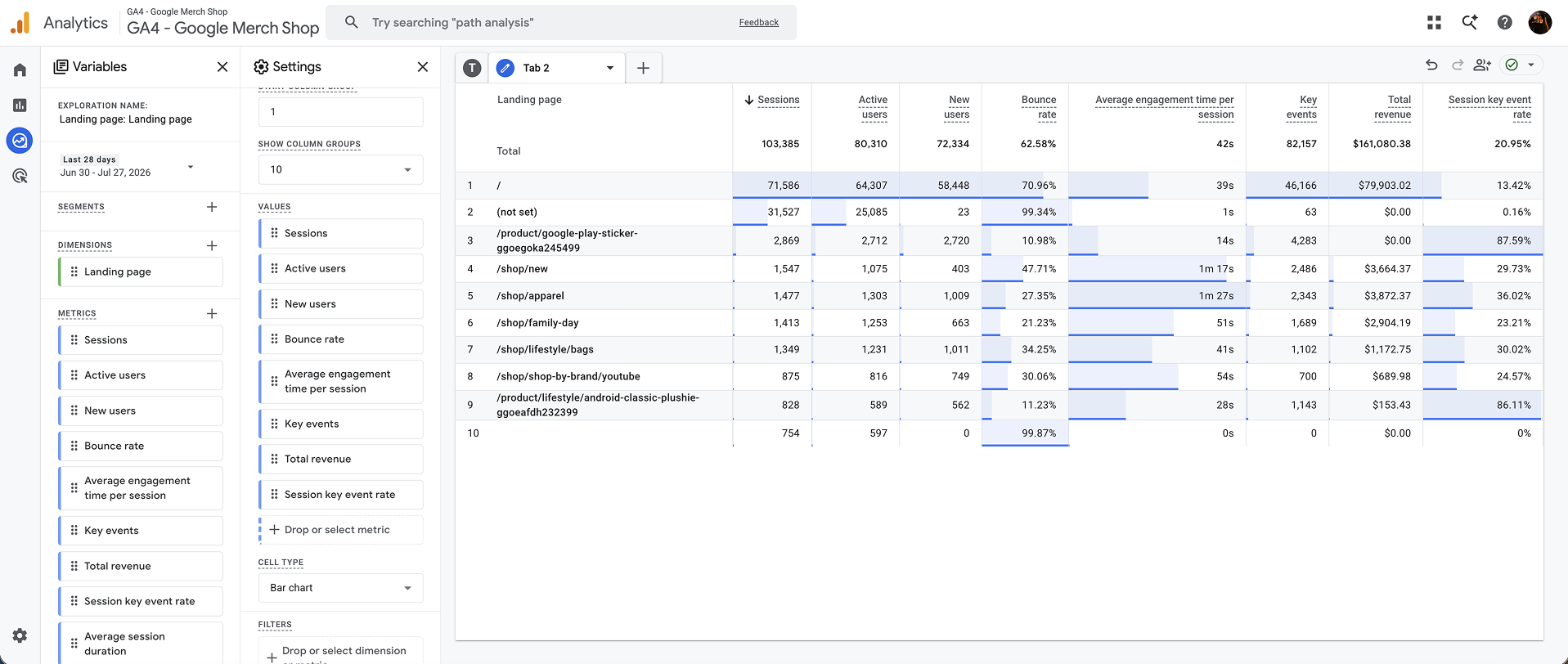This screenshot has height=664, width=1568.
Task: Add a dimension with the plus icon
Action: click(x=212, y=245)
